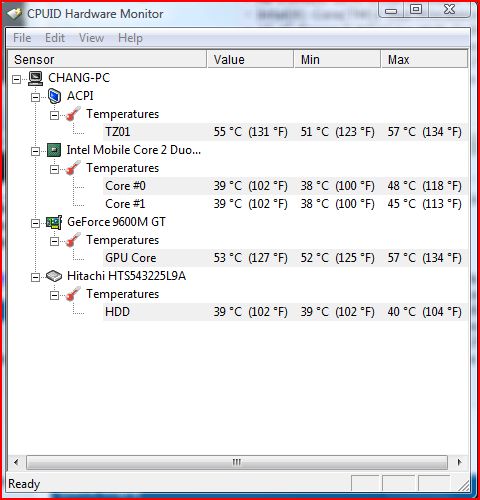
Task: Click the Value column header
Action: tap(250, 59)
